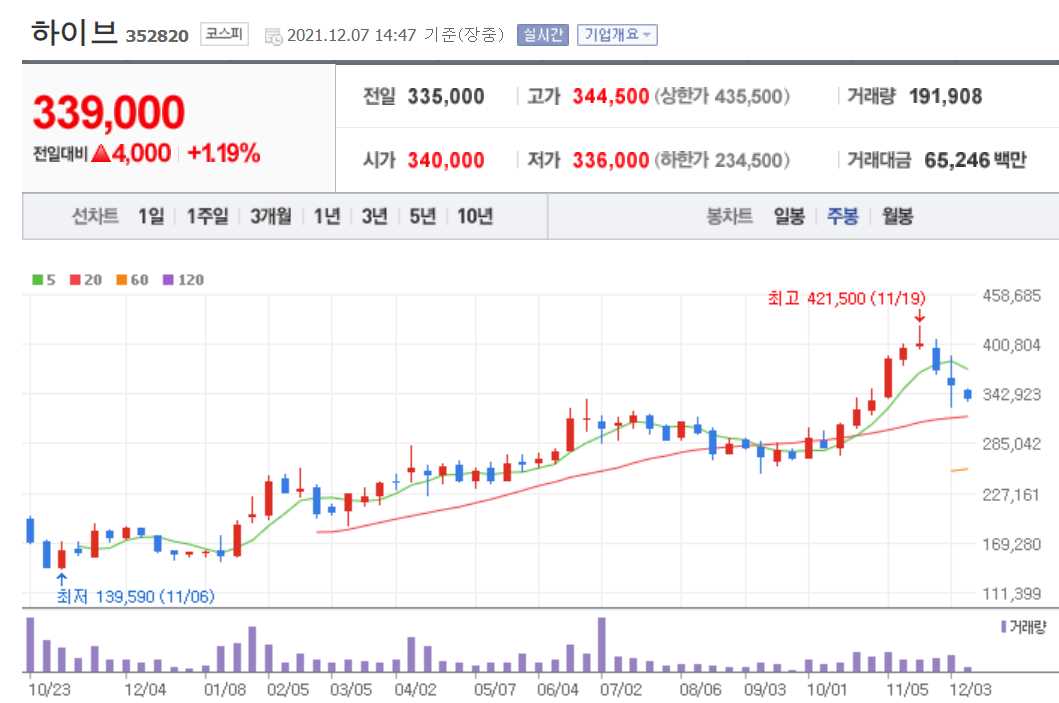The width and height of the screenshot is (1059, 703).
Task: Switch to 월봉 monthly candle chart
Action: click(898, 216)
